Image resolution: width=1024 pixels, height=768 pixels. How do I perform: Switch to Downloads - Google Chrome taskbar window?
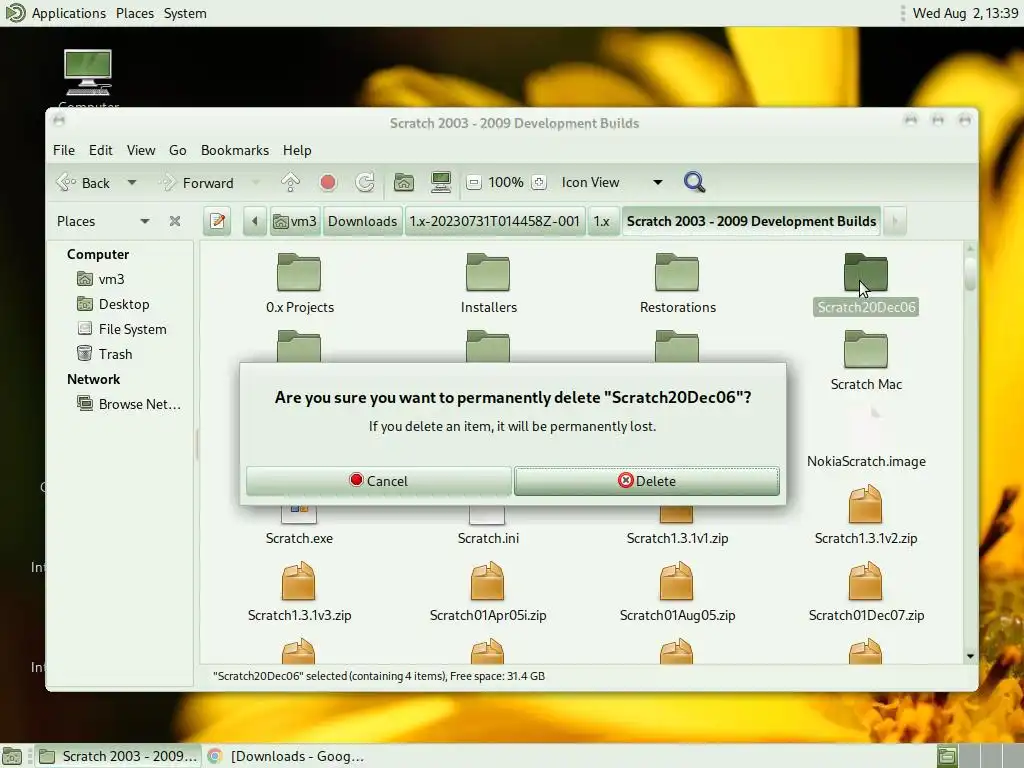click(286, 756)
